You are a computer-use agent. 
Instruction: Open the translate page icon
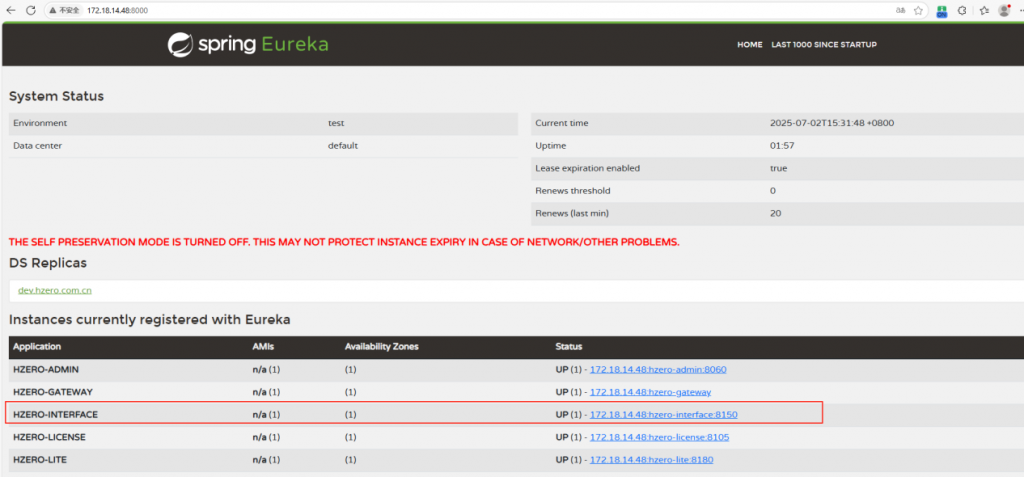click(x=900, y=10)
